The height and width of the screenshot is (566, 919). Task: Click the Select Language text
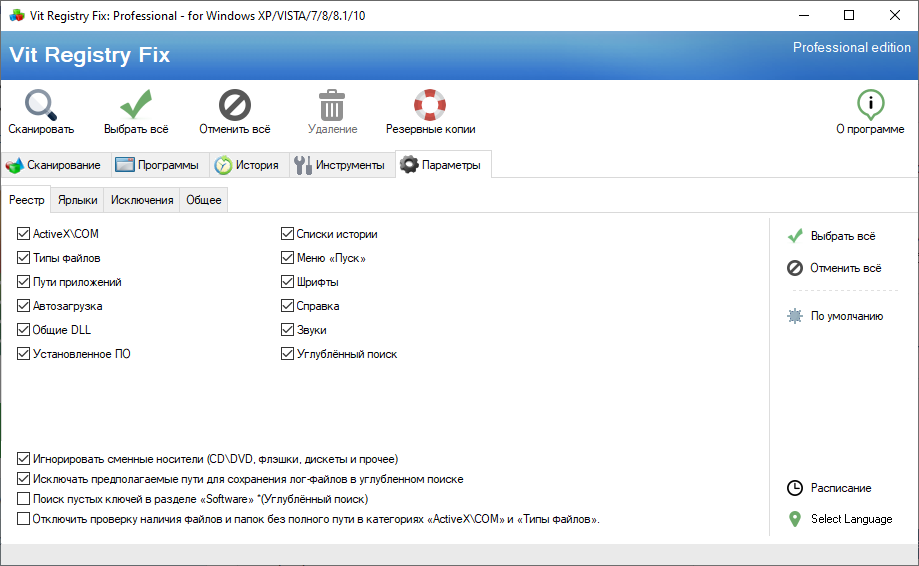click(x=852, y=519)
